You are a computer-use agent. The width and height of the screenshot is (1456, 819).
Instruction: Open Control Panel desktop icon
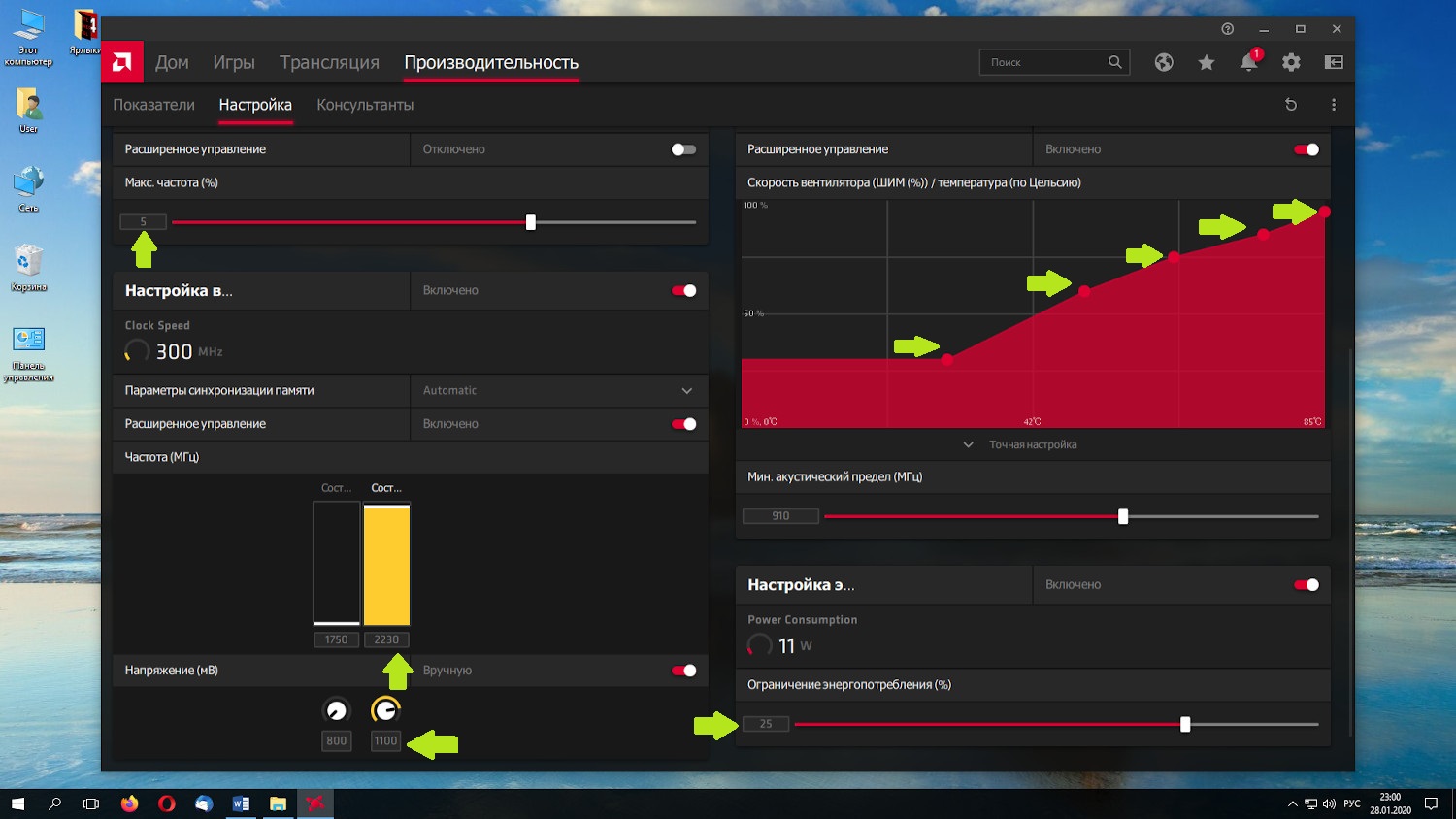(28, 354)
